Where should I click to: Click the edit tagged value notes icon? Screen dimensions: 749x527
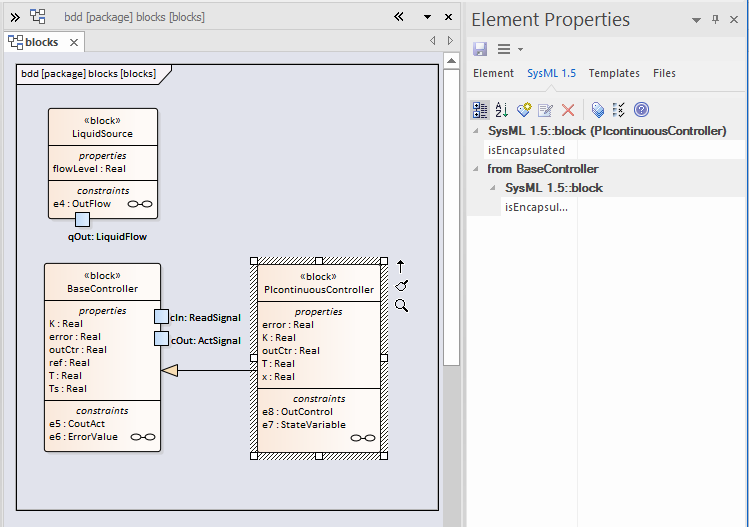pyautogui.click(x=545, y=110)
